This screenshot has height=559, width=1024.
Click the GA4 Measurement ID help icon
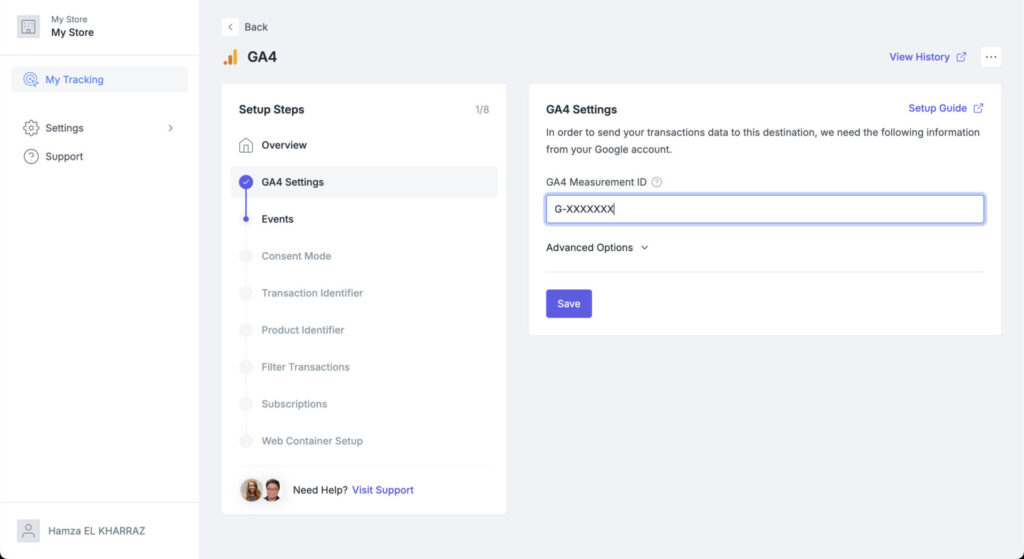point(657,182)
